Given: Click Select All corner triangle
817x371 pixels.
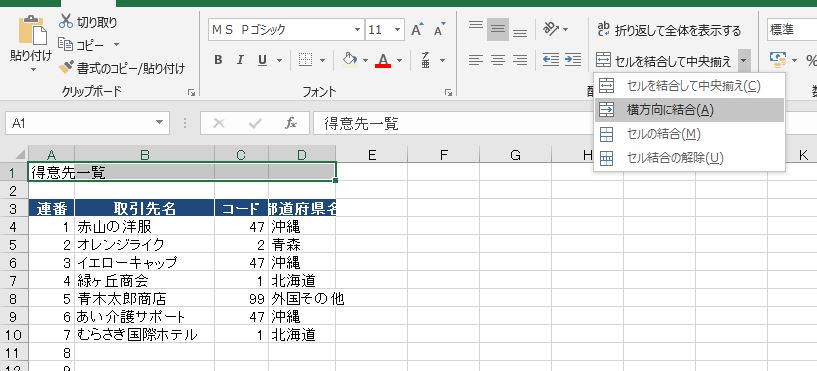Looking at the screenshot, I should click(x=20, y=154).
